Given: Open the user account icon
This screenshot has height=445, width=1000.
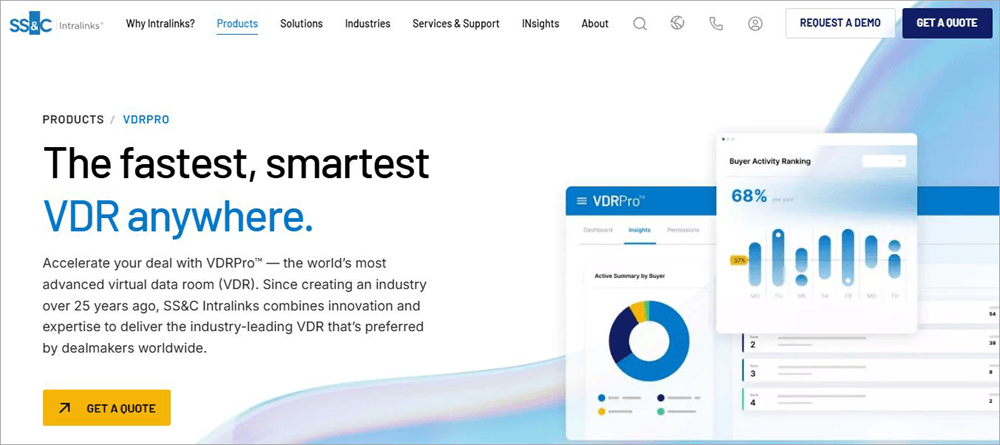Looking at the screenshot, I should click(755, 23).
